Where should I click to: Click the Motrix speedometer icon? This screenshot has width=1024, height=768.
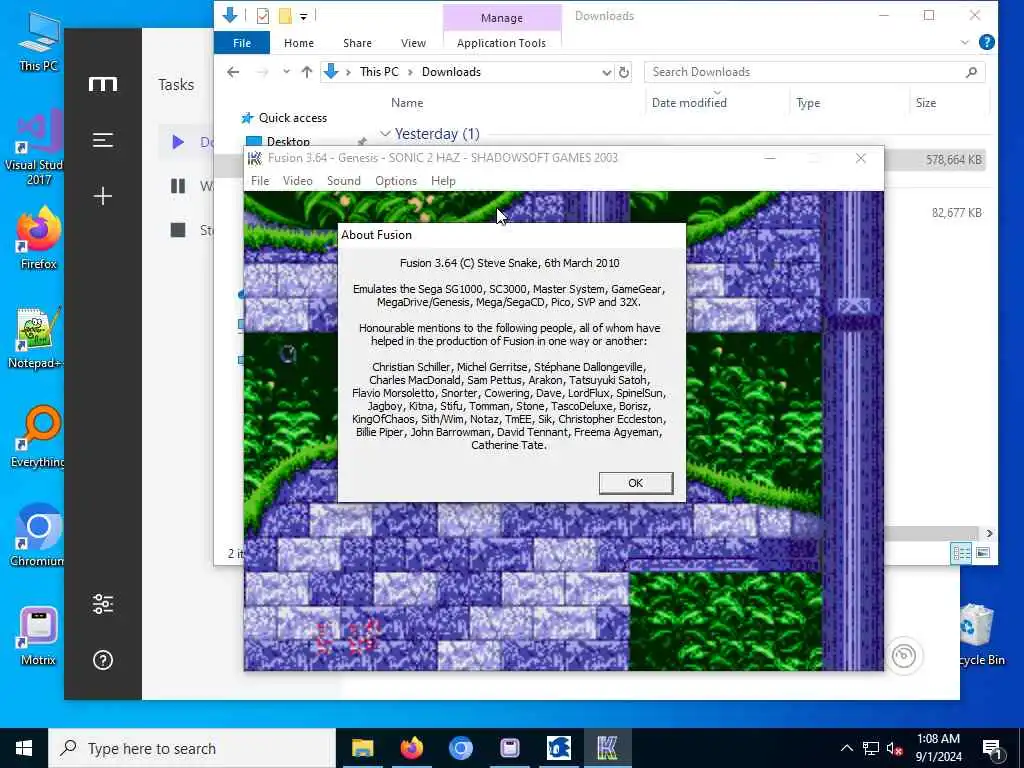pos(904,656)
